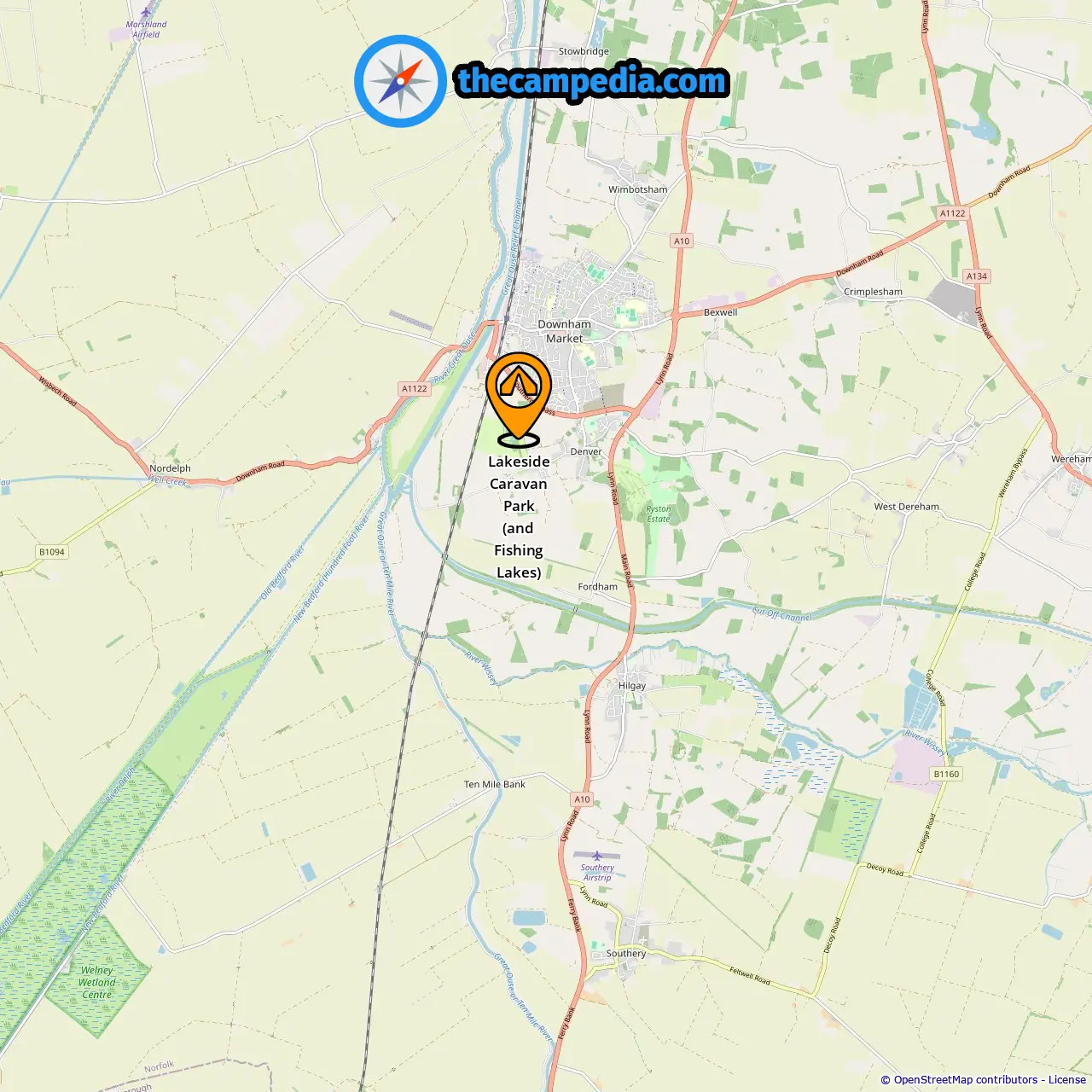Viewport: 1092px width, 1092px height.
Task: Open thecampedia.com logo text
Action: (592, 82)
